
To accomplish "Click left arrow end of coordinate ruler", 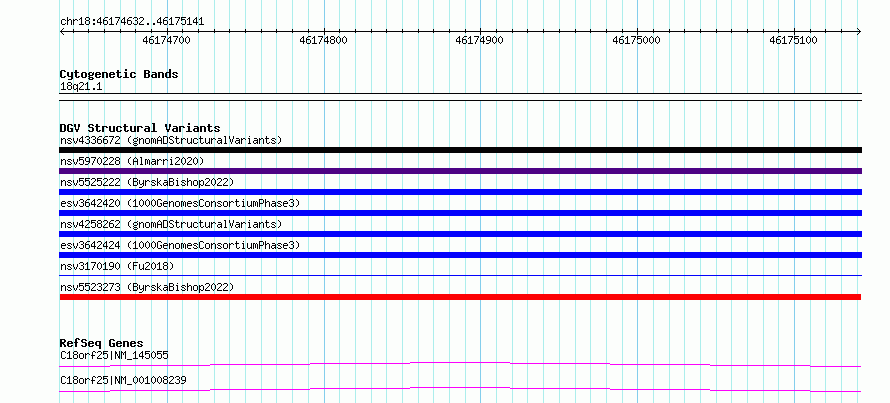I will (x=62, y=31).
